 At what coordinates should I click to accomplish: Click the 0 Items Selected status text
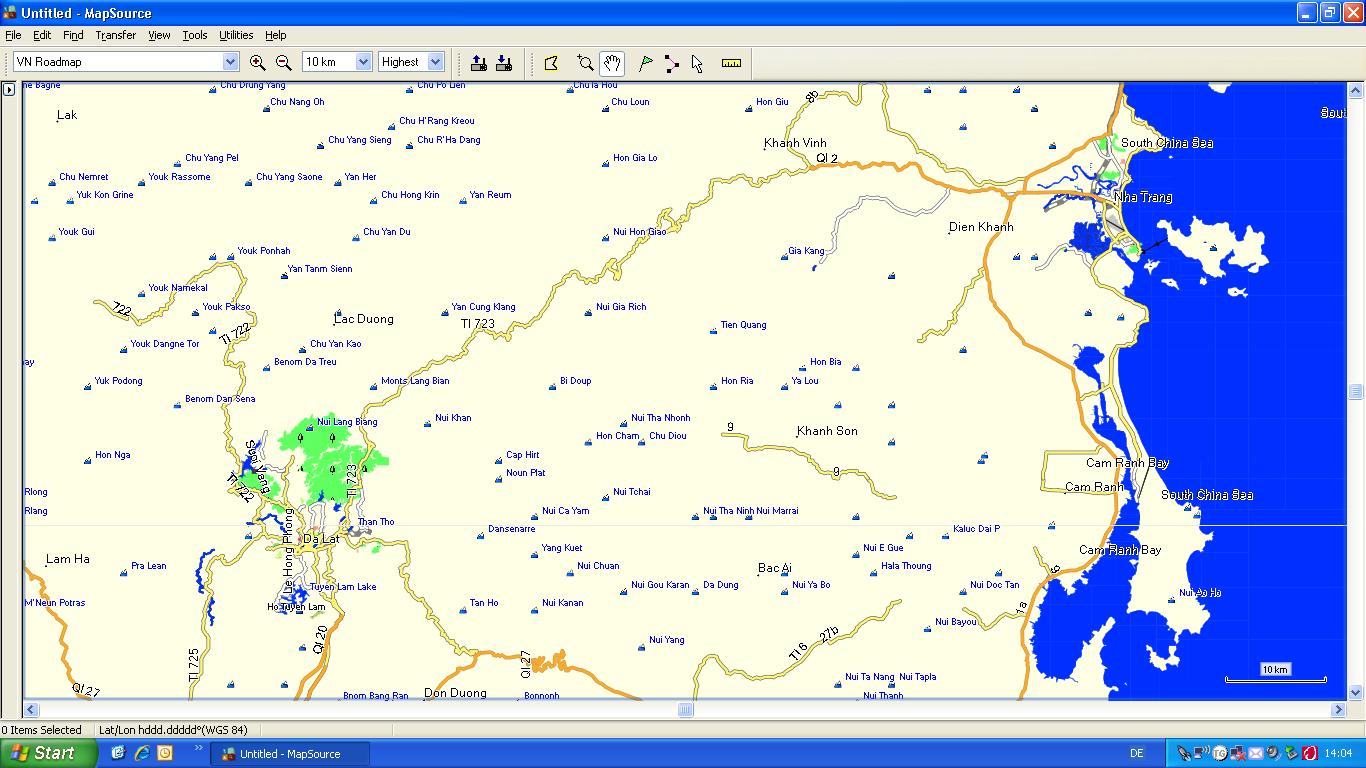pos(42,730)
